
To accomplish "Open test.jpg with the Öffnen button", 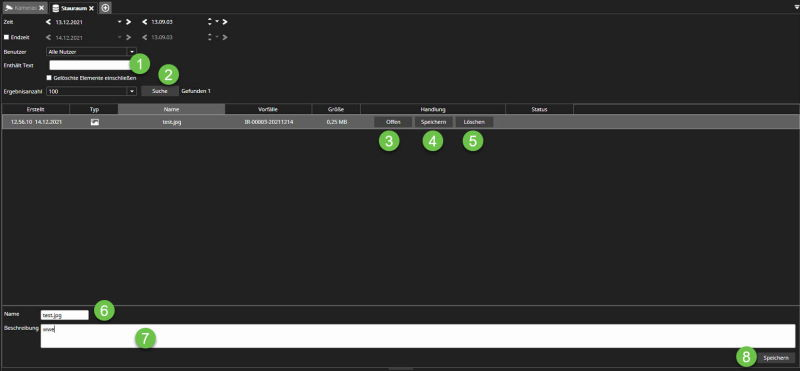I will pyautogui.click(x=393, y=122).
